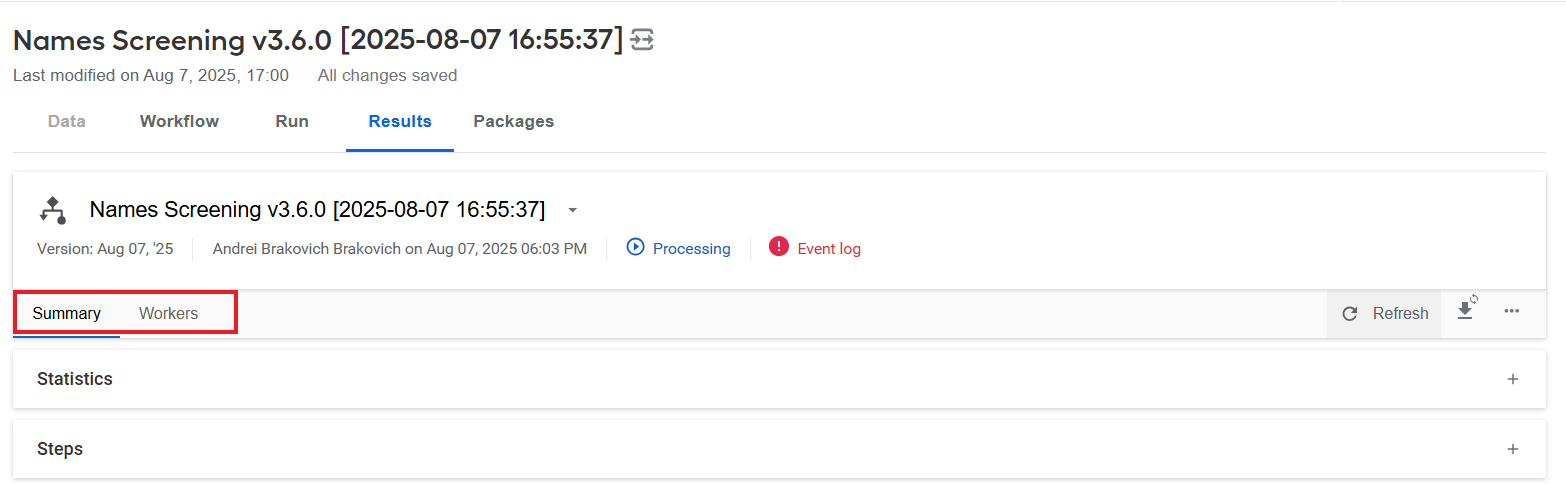The width and height of the screenshot is (1566, 484).
Task: Click the download results icon
Action: pyautogui.click(x=1467, y=309)
